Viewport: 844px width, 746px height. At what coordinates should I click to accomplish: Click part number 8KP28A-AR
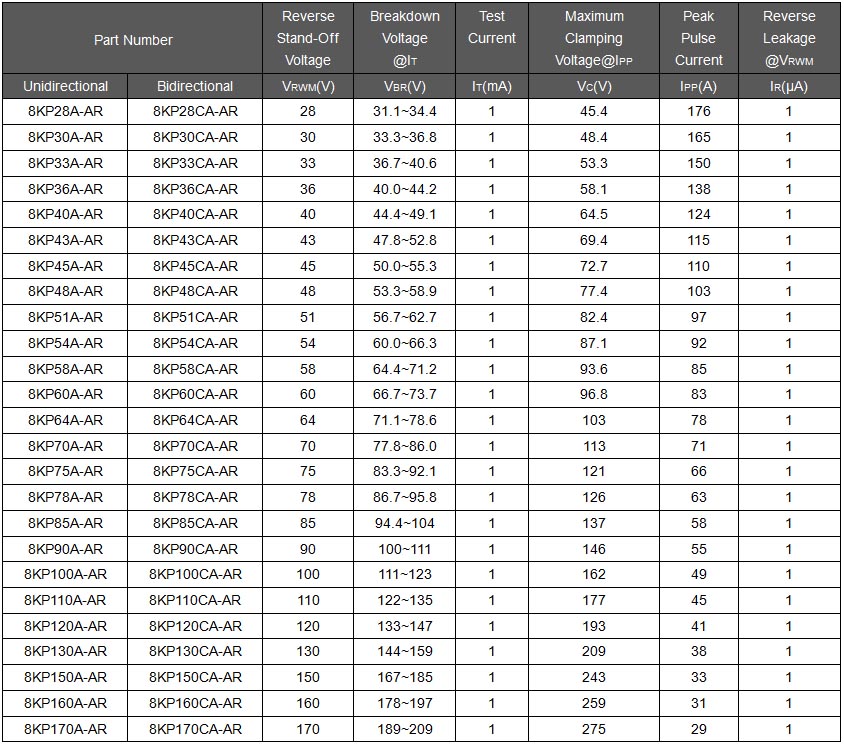[x=66, y=111]
